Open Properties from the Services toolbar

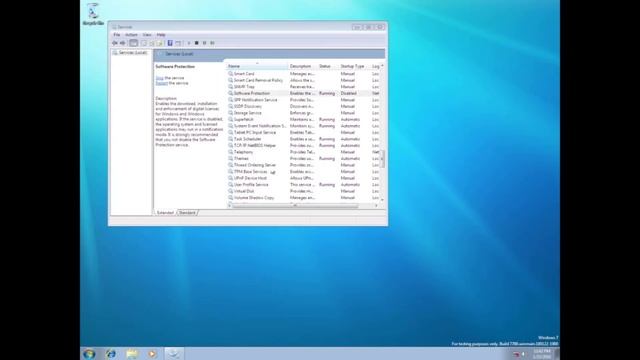[x=144, y=43]
